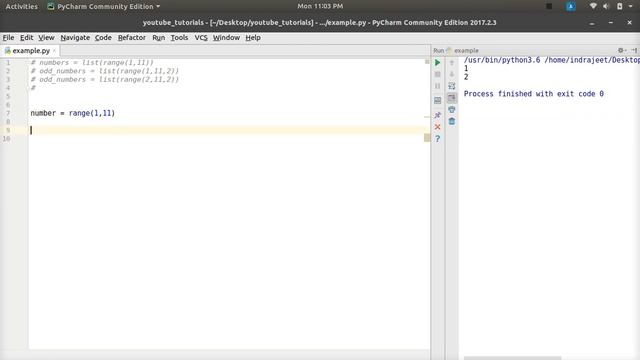Click the inspection status indicator at editor top-right
Image resolution: width=640 pixels, height=360 pixels.
427,62
